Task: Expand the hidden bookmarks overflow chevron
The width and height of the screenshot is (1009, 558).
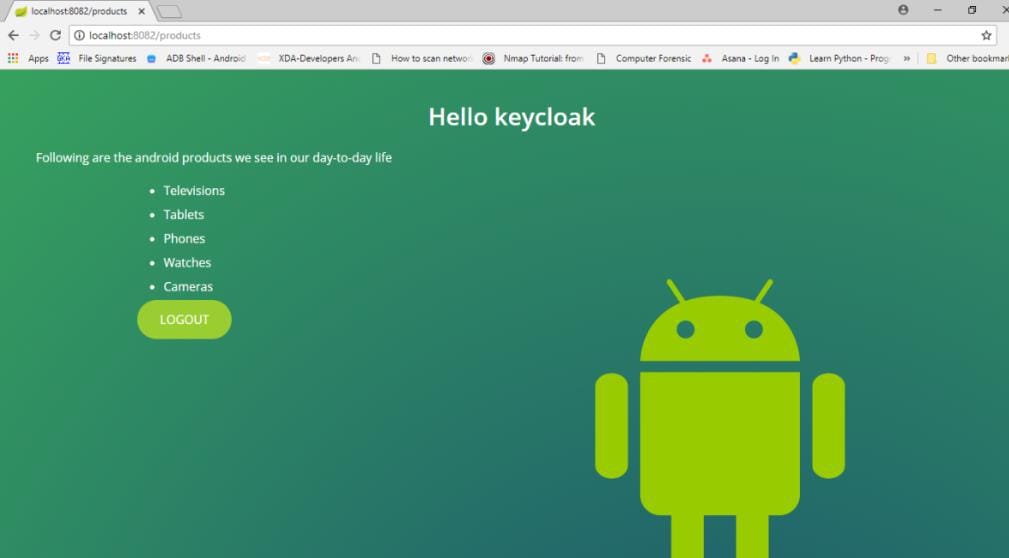Action: pos(907,59)
